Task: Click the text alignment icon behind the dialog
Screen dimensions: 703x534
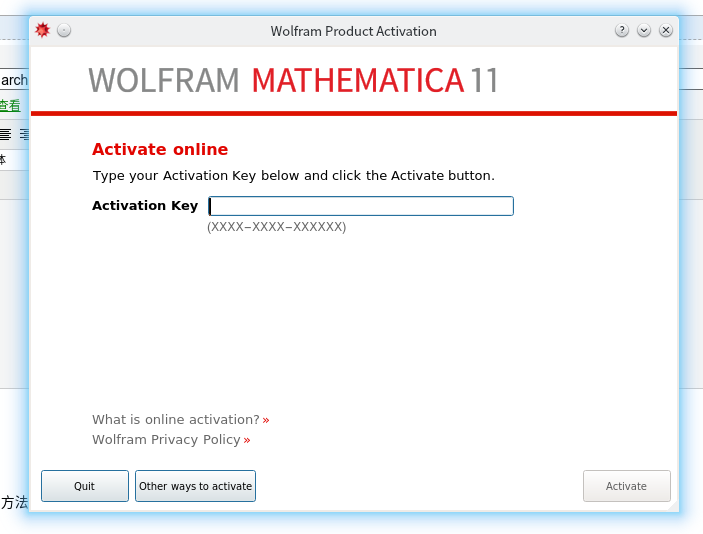Action: point(6,134)
